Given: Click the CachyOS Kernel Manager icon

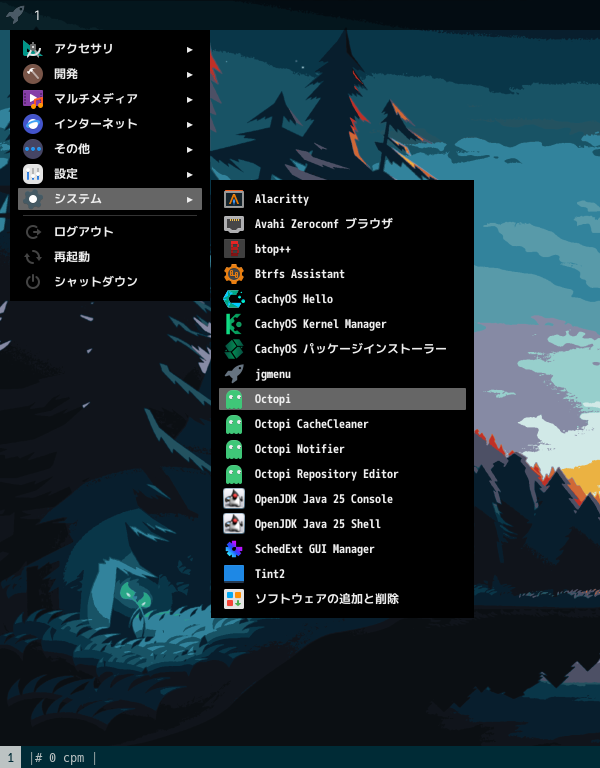Looking at the screenshot, I should pyautogui.click(x=234, y=324).
